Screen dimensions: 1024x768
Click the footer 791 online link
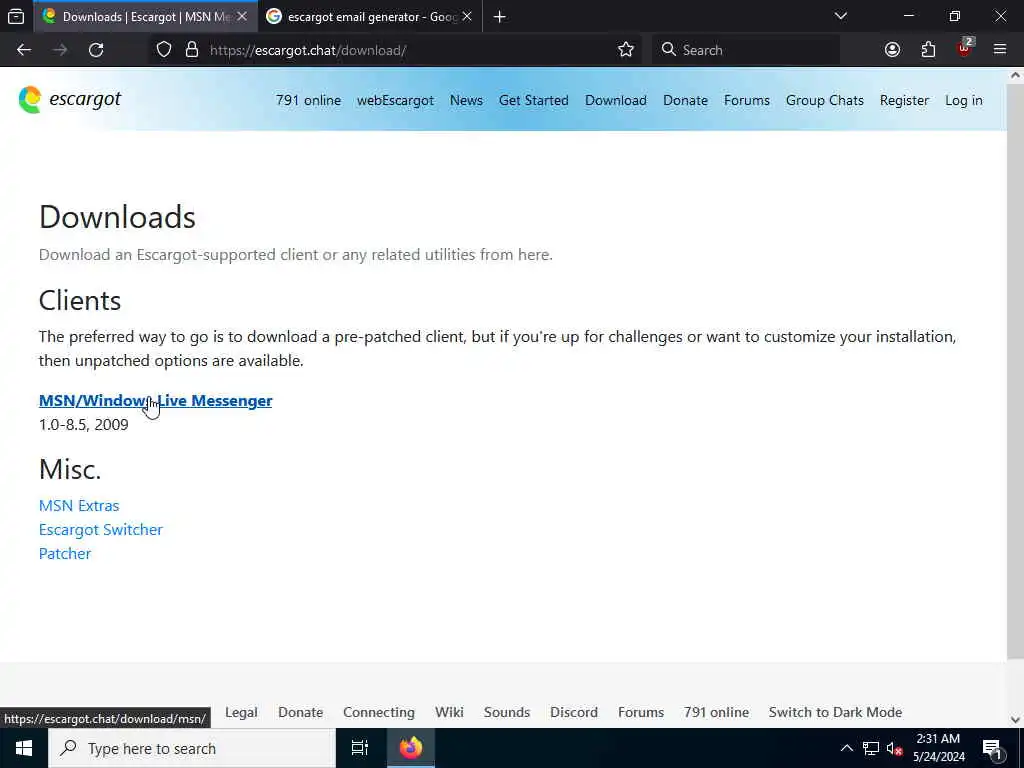[x=716, y=712]
